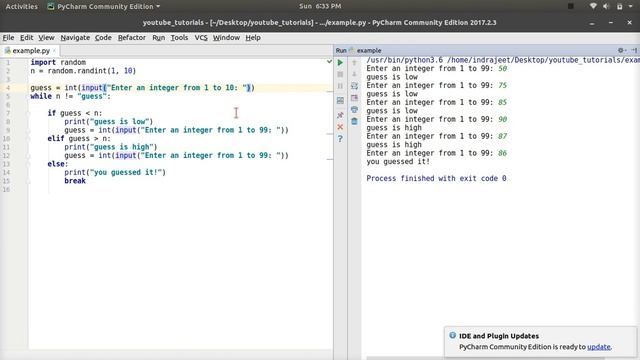The width and height of the screenshot is (640, 360).
Task: Click the fold end marker at line 12
Action: pyautogui.click(x=28, y=156)
